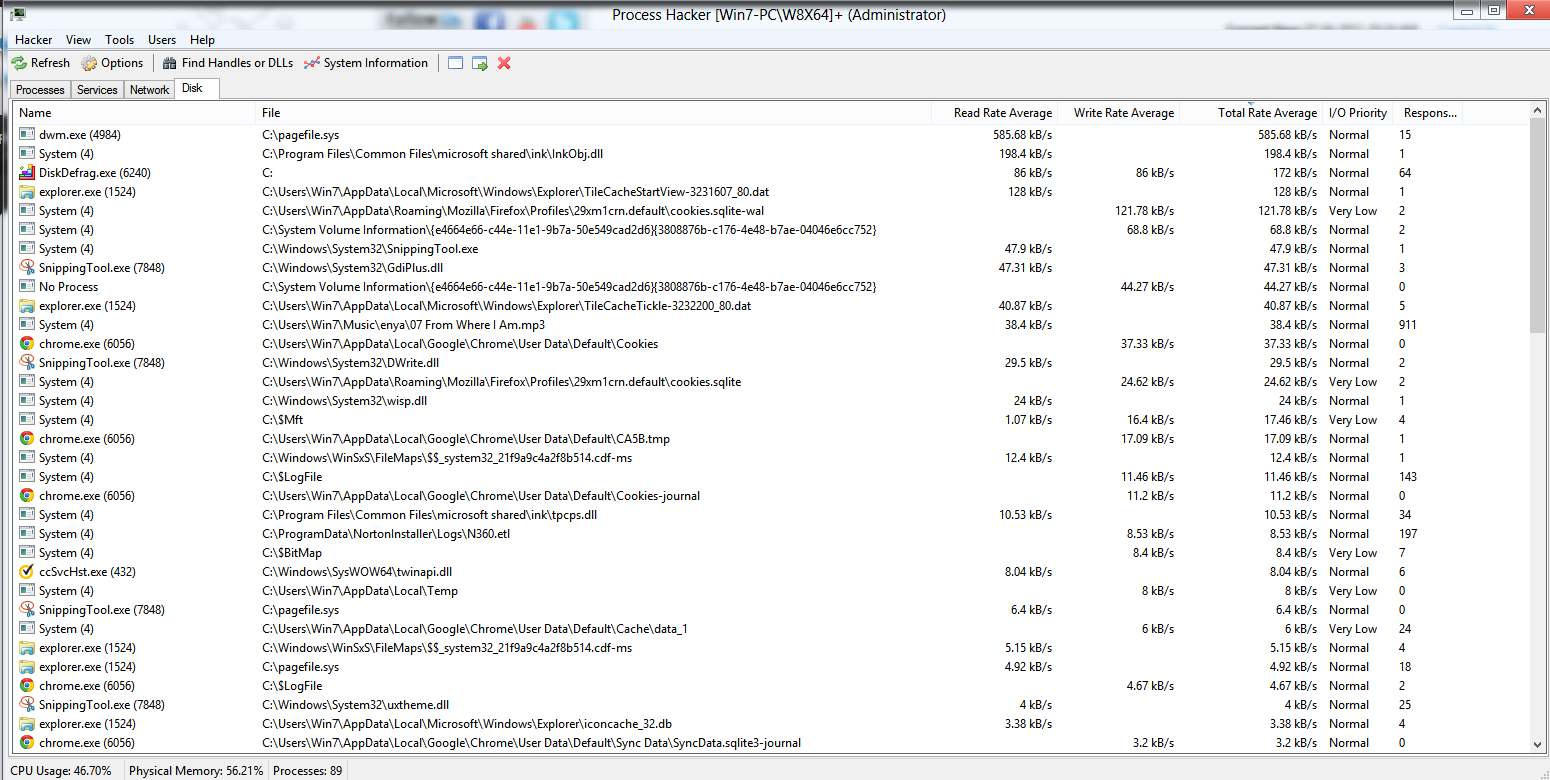Sort by the Name column header
The image size is (1550, 780).
[134, 113]
